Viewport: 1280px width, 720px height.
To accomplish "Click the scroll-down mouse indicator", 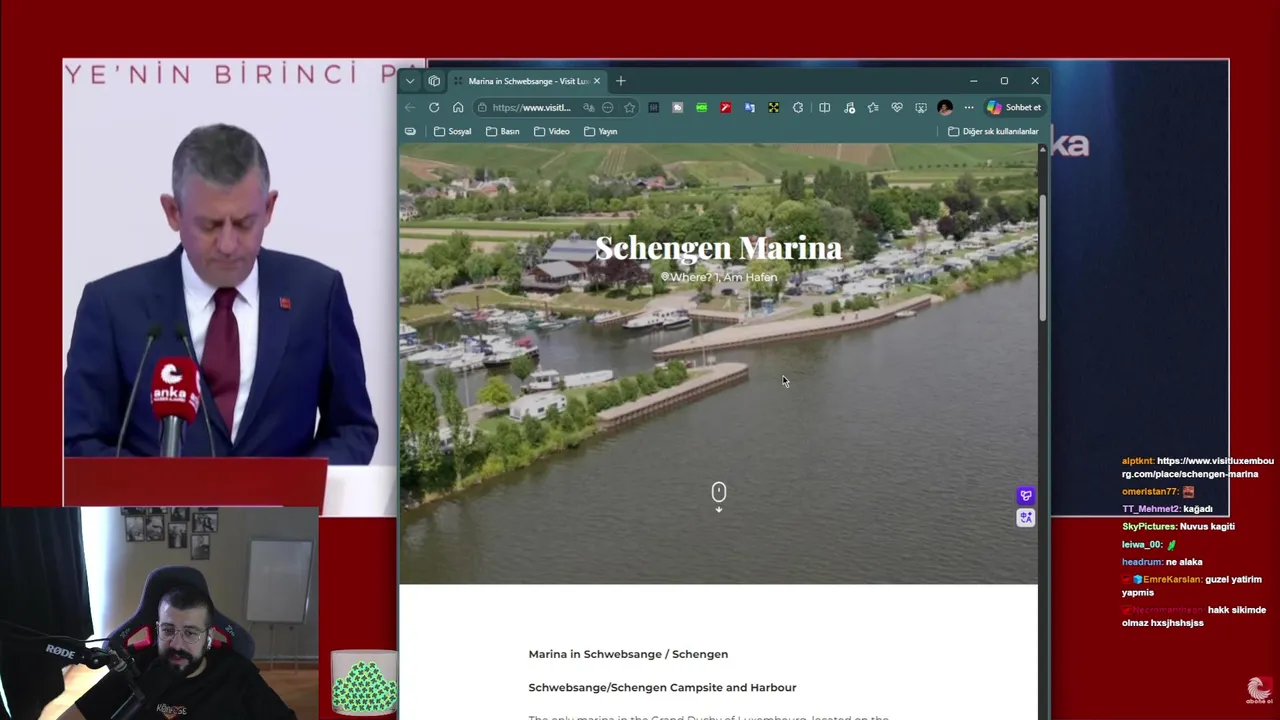I will click(x=719, y=495).
